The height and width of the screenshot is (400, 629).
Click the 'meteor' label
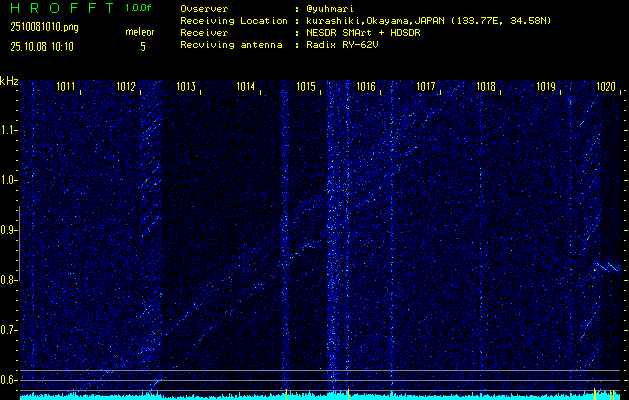pos(140,32)
